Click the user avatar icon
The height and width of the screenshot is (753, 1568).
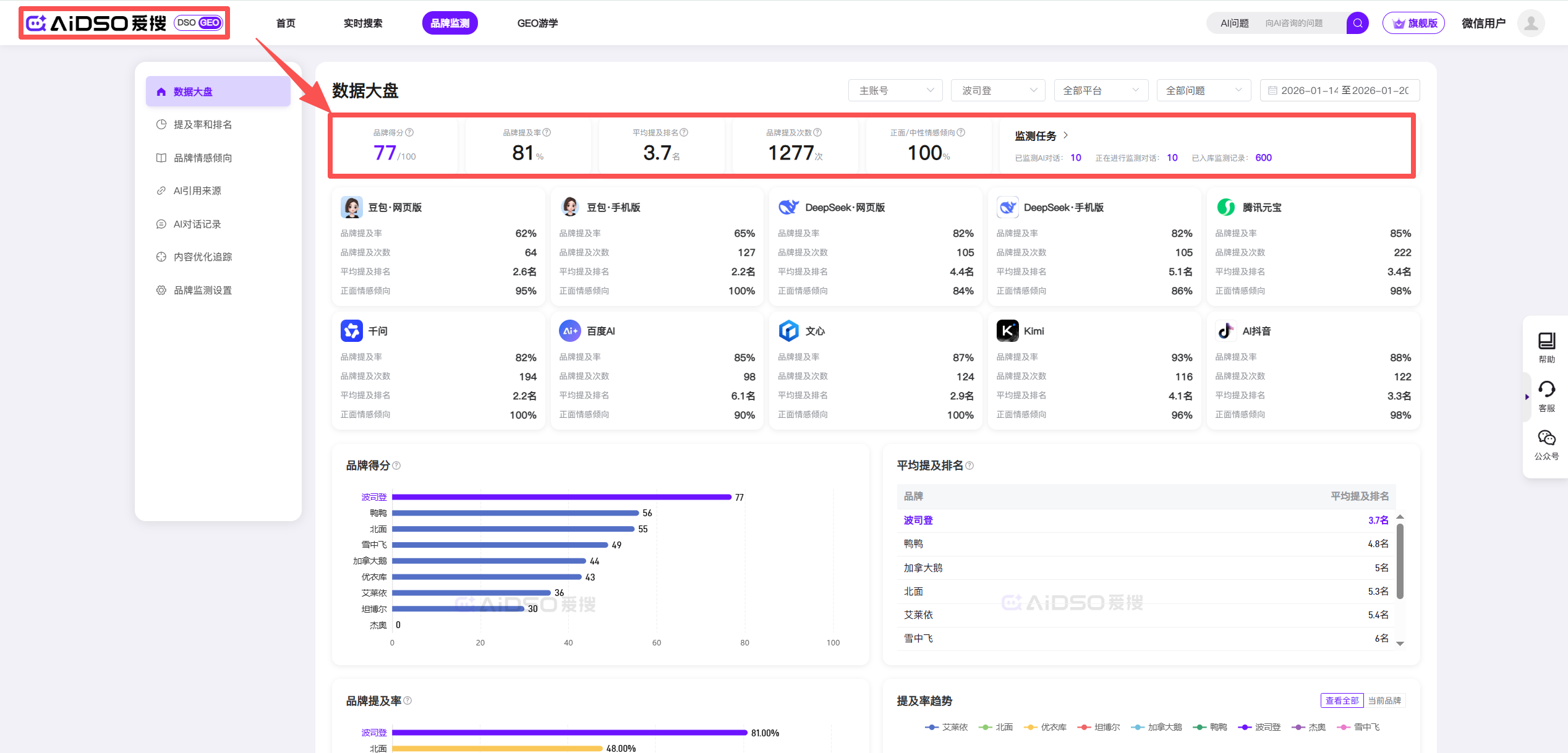pos(1531,23)
